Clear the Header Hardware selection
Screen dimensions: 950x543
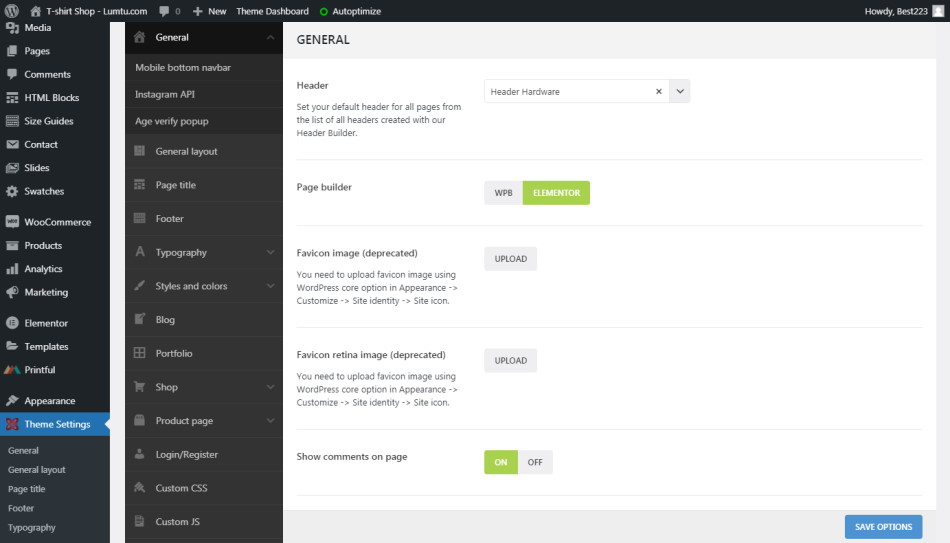[658, 91]
